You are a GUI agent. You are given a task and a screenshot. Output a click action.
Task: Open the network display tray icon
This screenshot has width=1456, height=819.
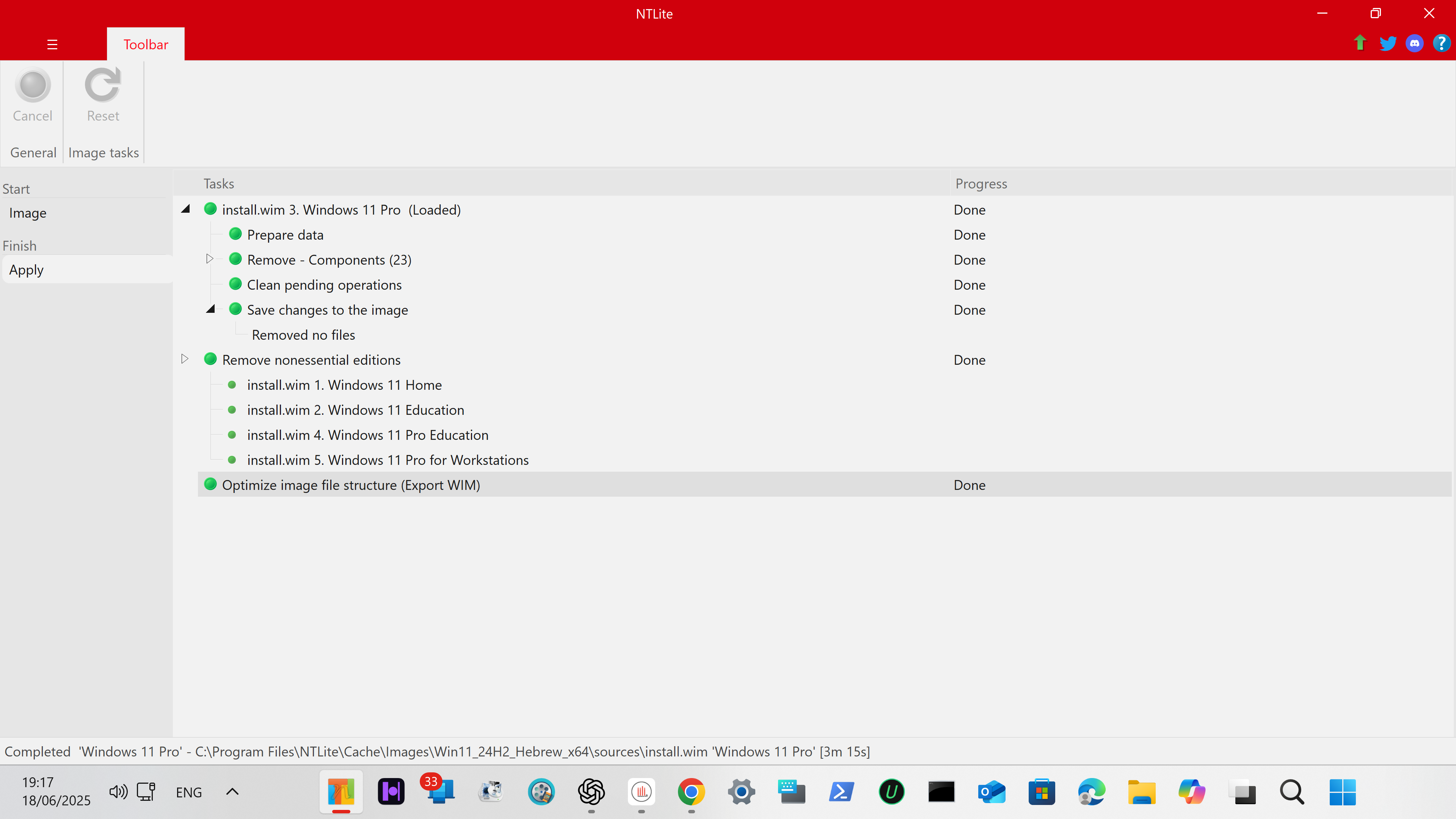point(146,792)
